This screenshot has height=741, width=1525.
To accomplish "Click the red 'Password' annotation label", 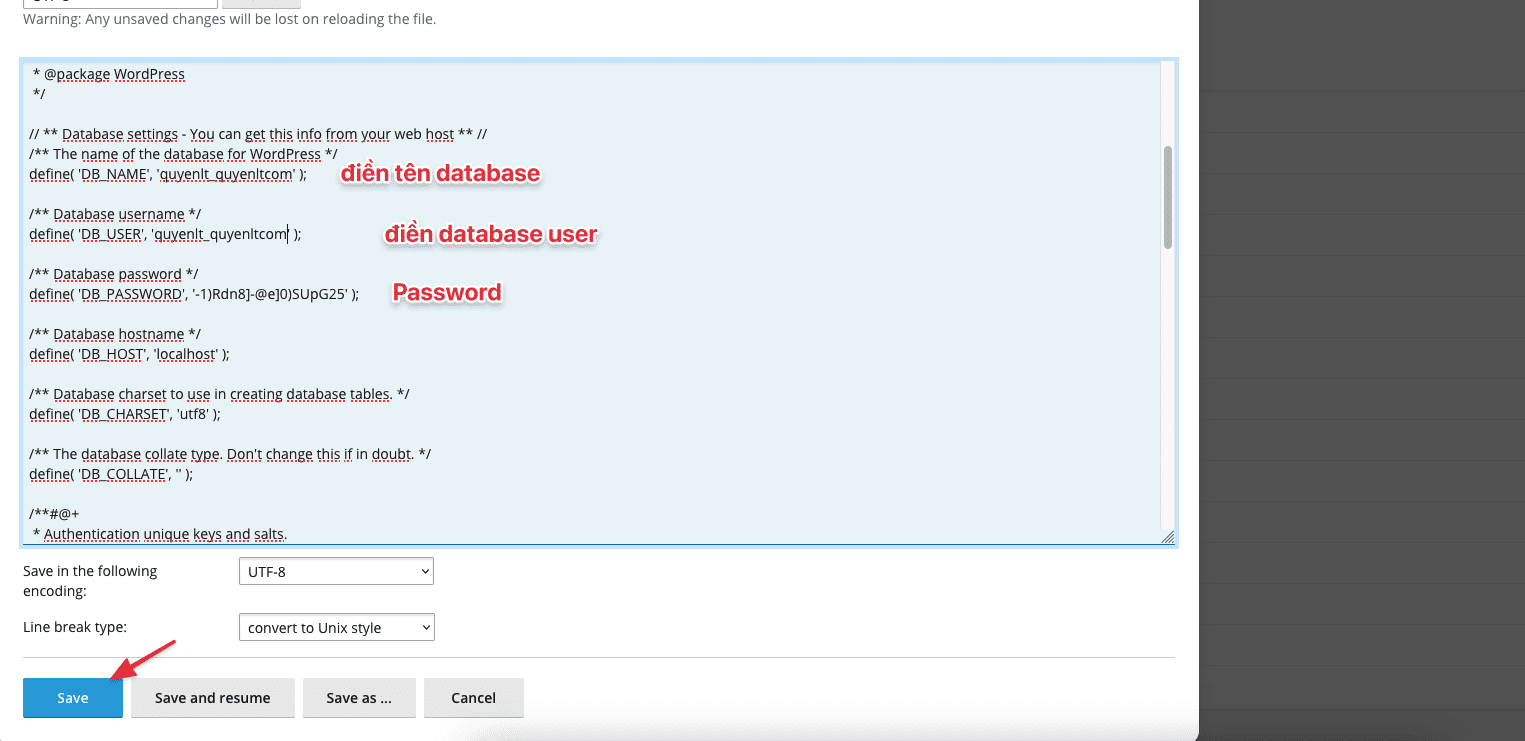I will coord(447,293).
